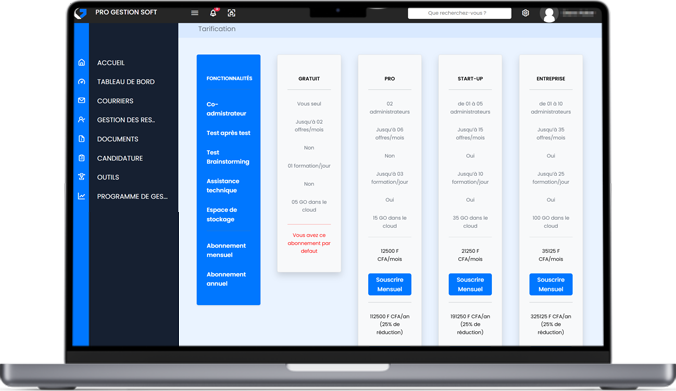
Task: Click the chart icon beside Programme de ges...
Action: pos(81,196)
